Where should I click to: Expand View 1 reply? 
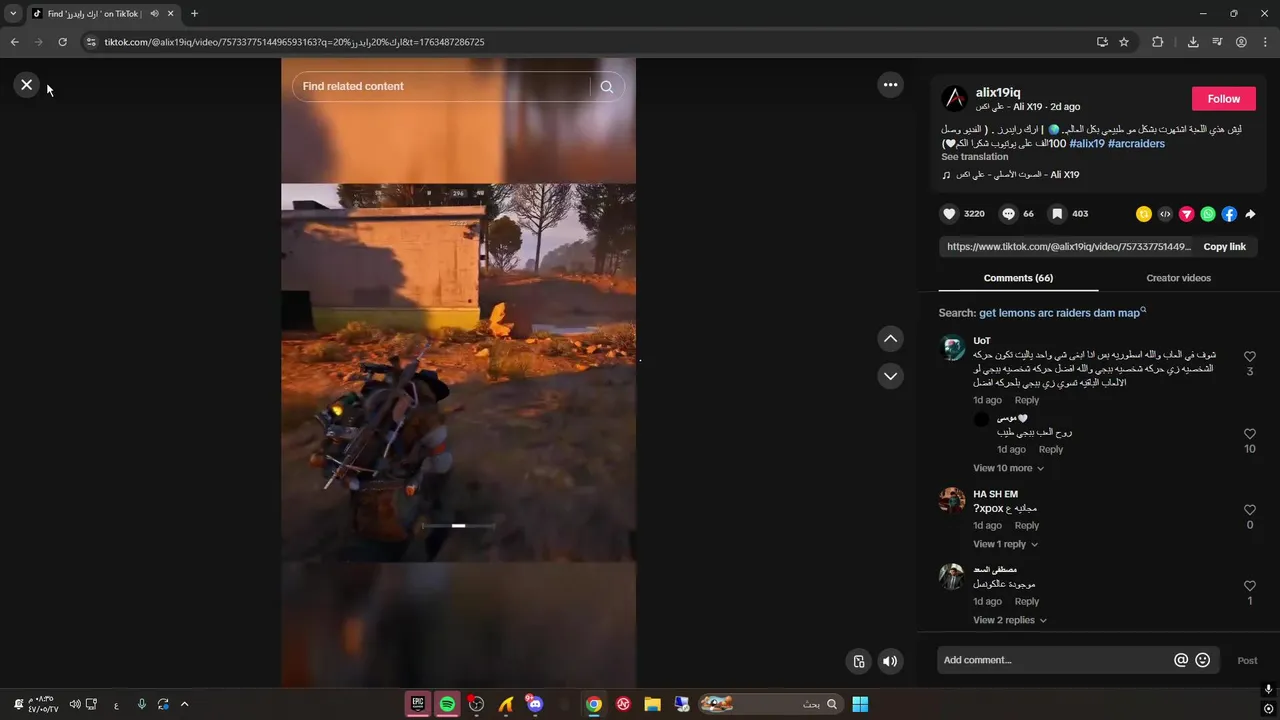[1005, 544]
